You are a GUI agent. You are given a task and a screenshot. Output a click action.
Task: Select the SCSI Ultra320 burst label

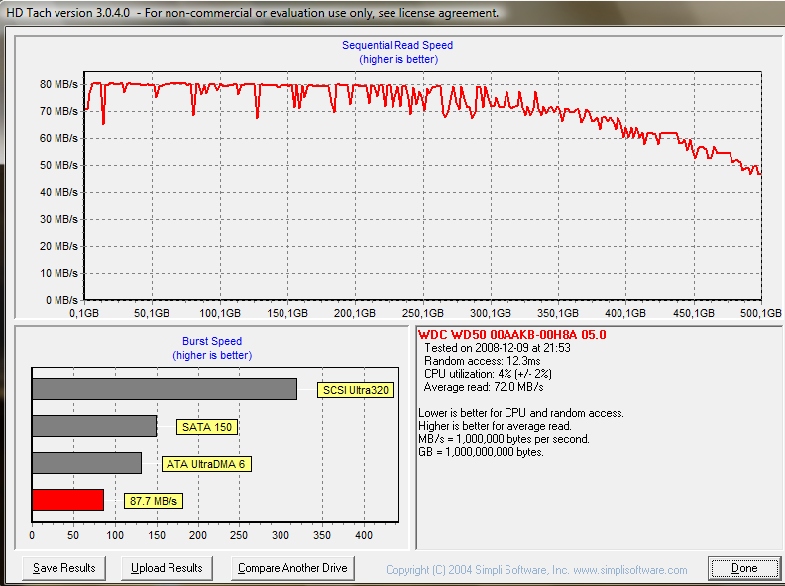coord(355,390)
